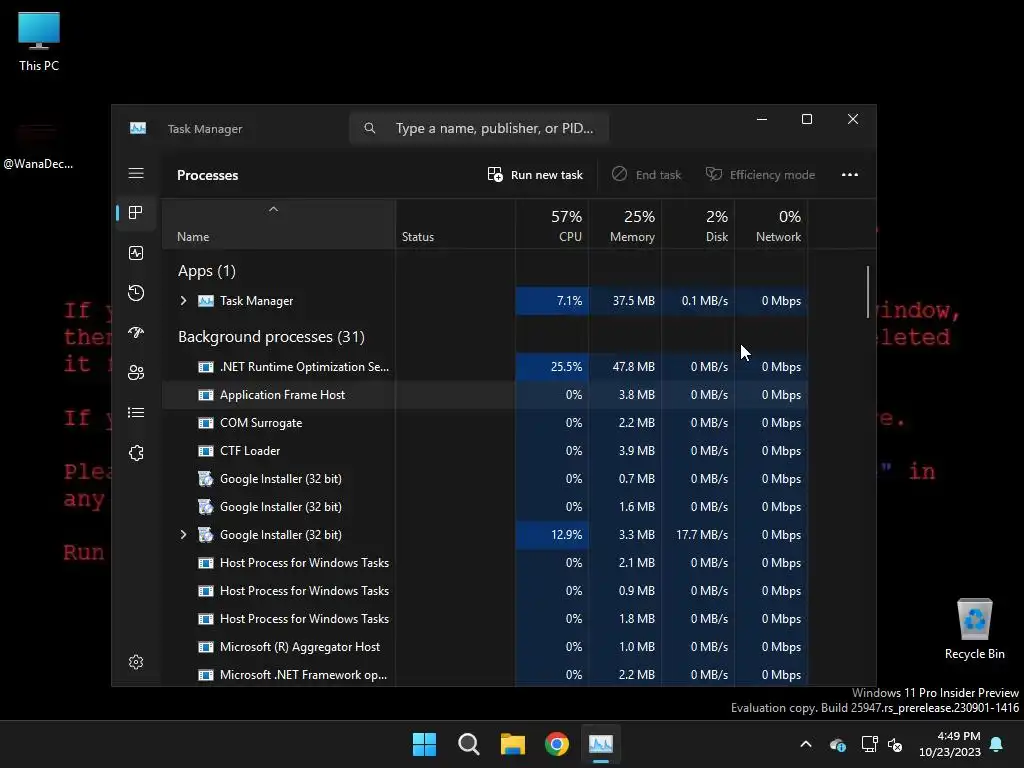Select the @WanaDec... desktop icon
Image resolution: width=1024 pixels, height=768 pixels.
coord(38,147)
